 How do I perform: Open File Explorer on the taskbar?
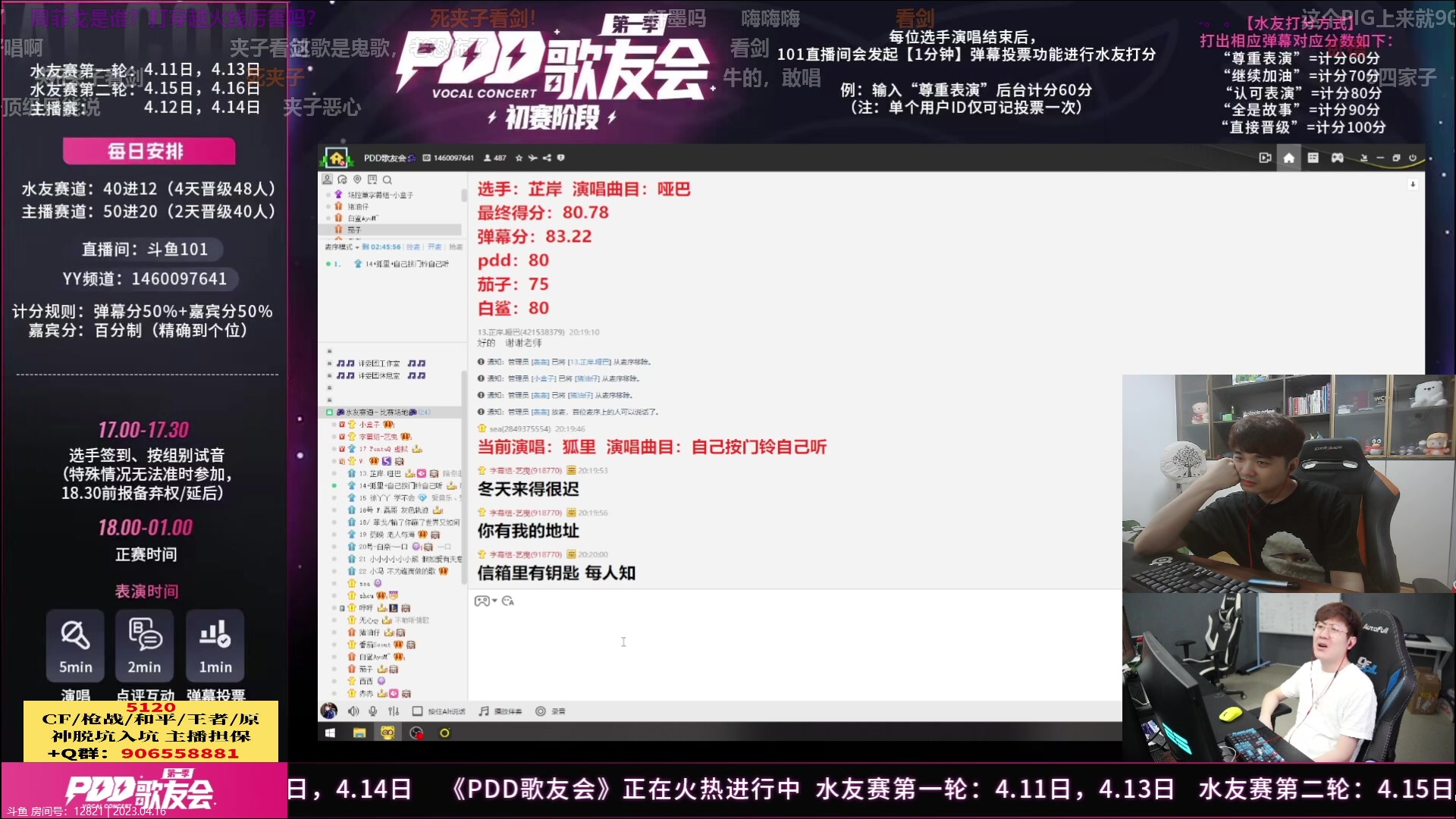(359, 733)
